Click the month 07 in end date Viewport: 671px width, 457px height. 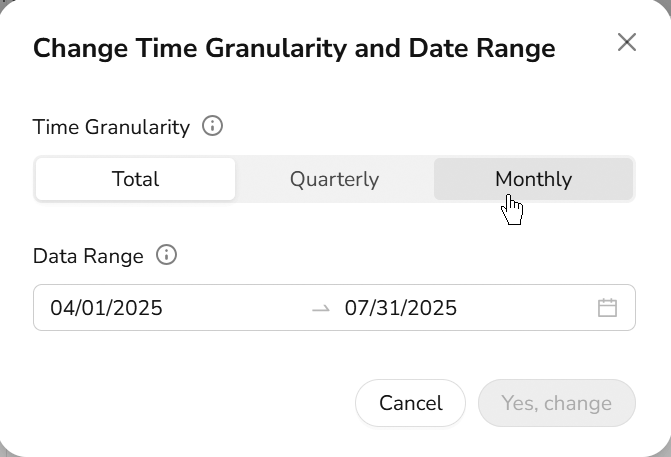tap(357, 308)
